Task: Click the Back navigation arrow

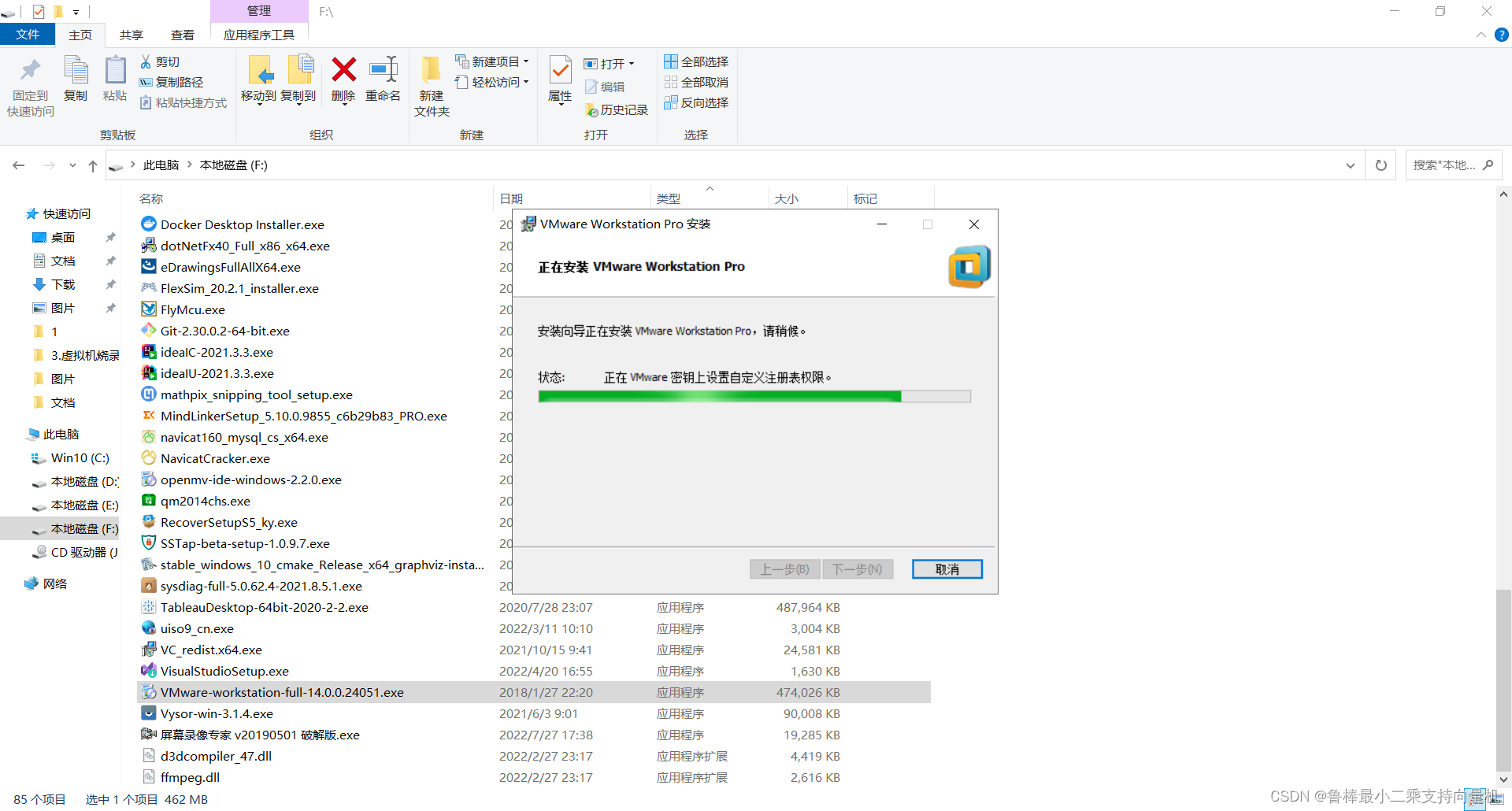Action: click(x=19, y=165)
